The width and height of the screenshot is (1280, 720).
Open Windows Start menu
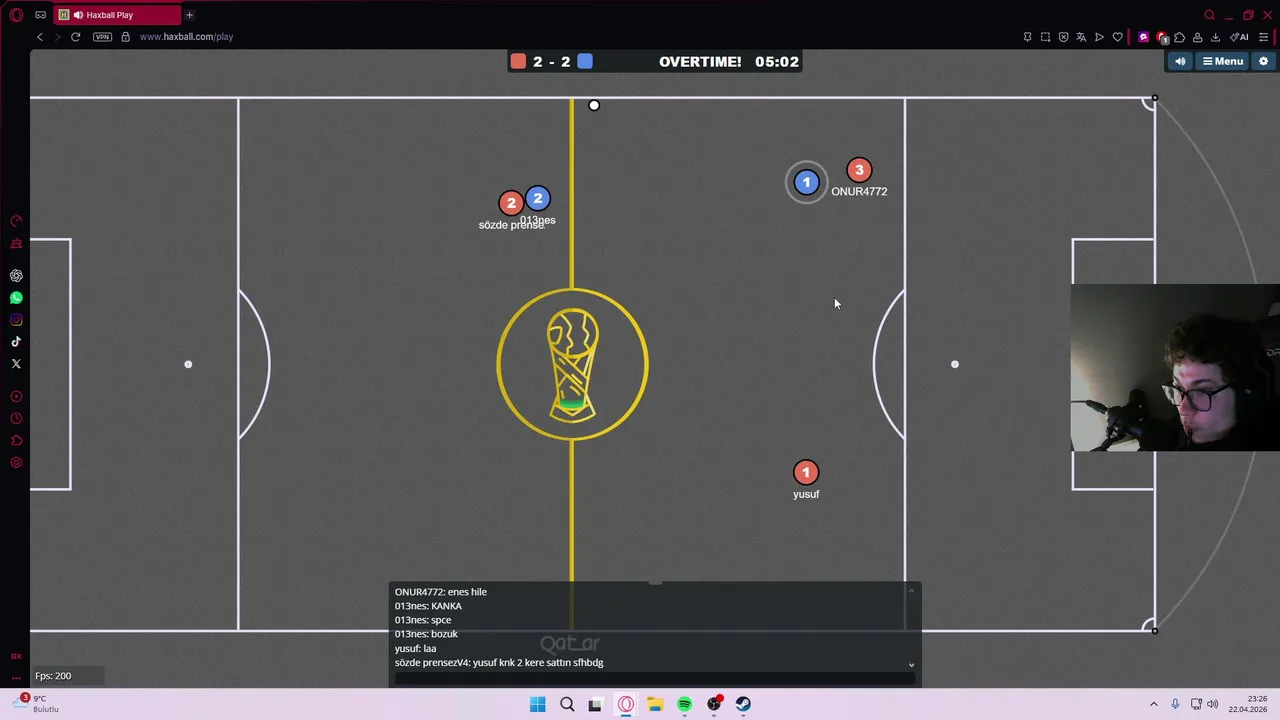537,704
